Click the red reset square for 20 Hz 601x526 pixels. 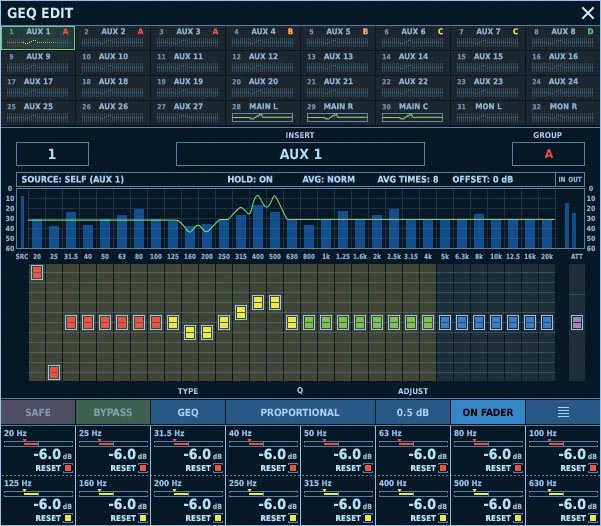point(67,467)
